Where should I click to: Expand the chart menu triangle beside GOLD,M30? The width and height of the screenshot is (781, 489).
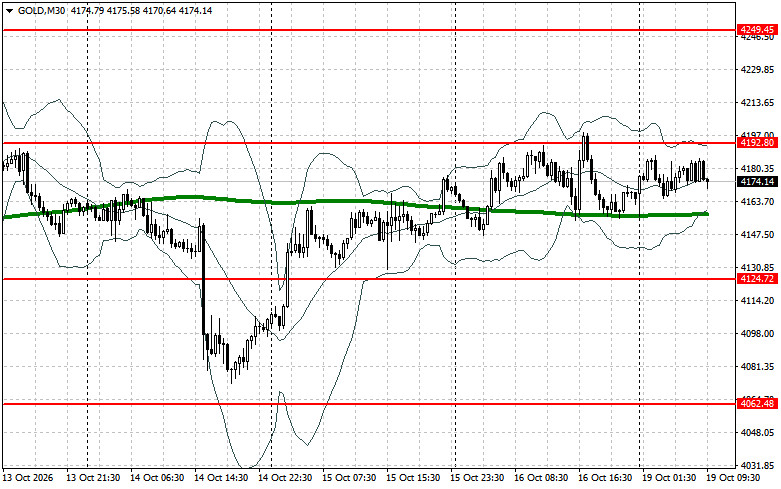(9, 11)
